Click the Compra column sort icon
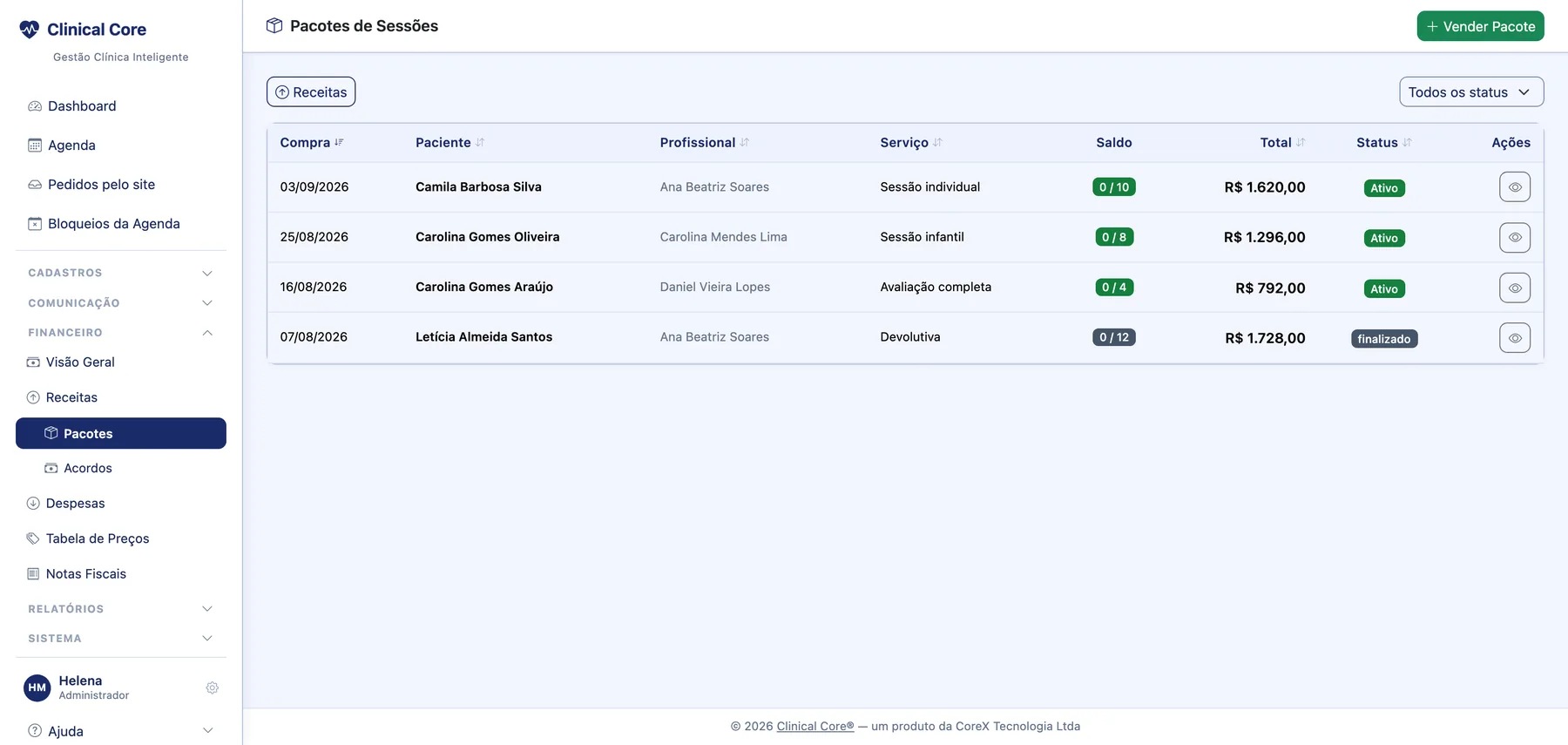 (339, 142)
